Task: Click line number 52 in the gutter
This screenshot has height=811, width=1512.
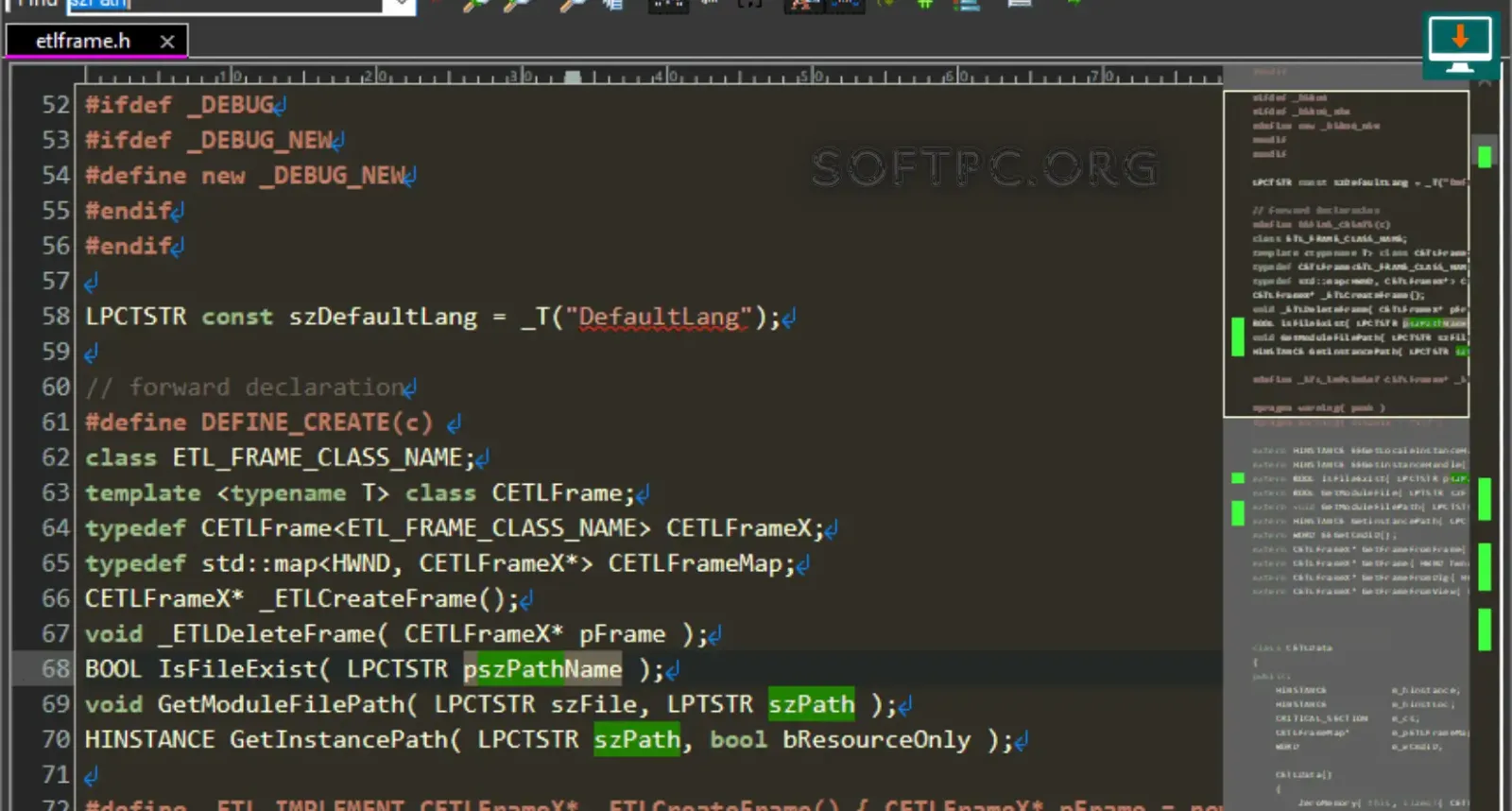Action: (56, 105)
